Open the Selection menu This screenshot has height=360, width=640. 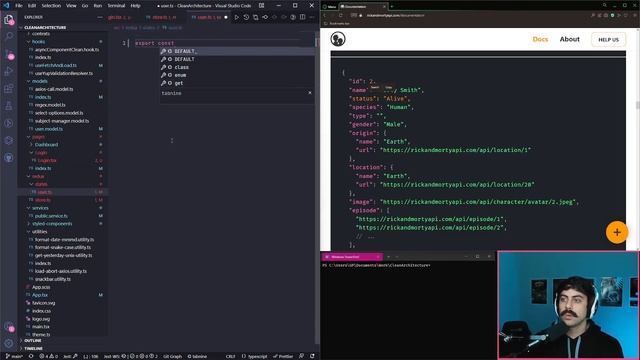click(x=51, y=6)
